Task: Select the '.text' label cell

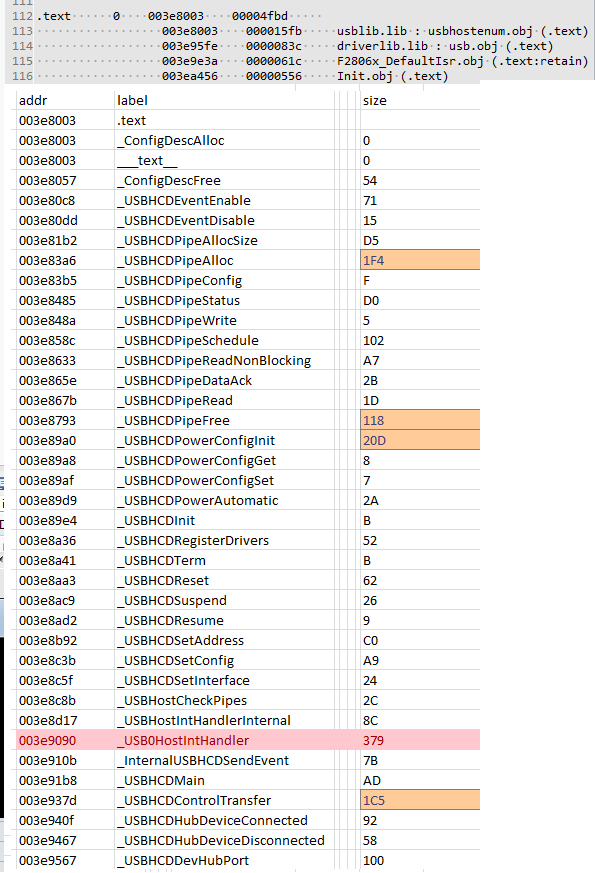Action: [x=224, y=120]
